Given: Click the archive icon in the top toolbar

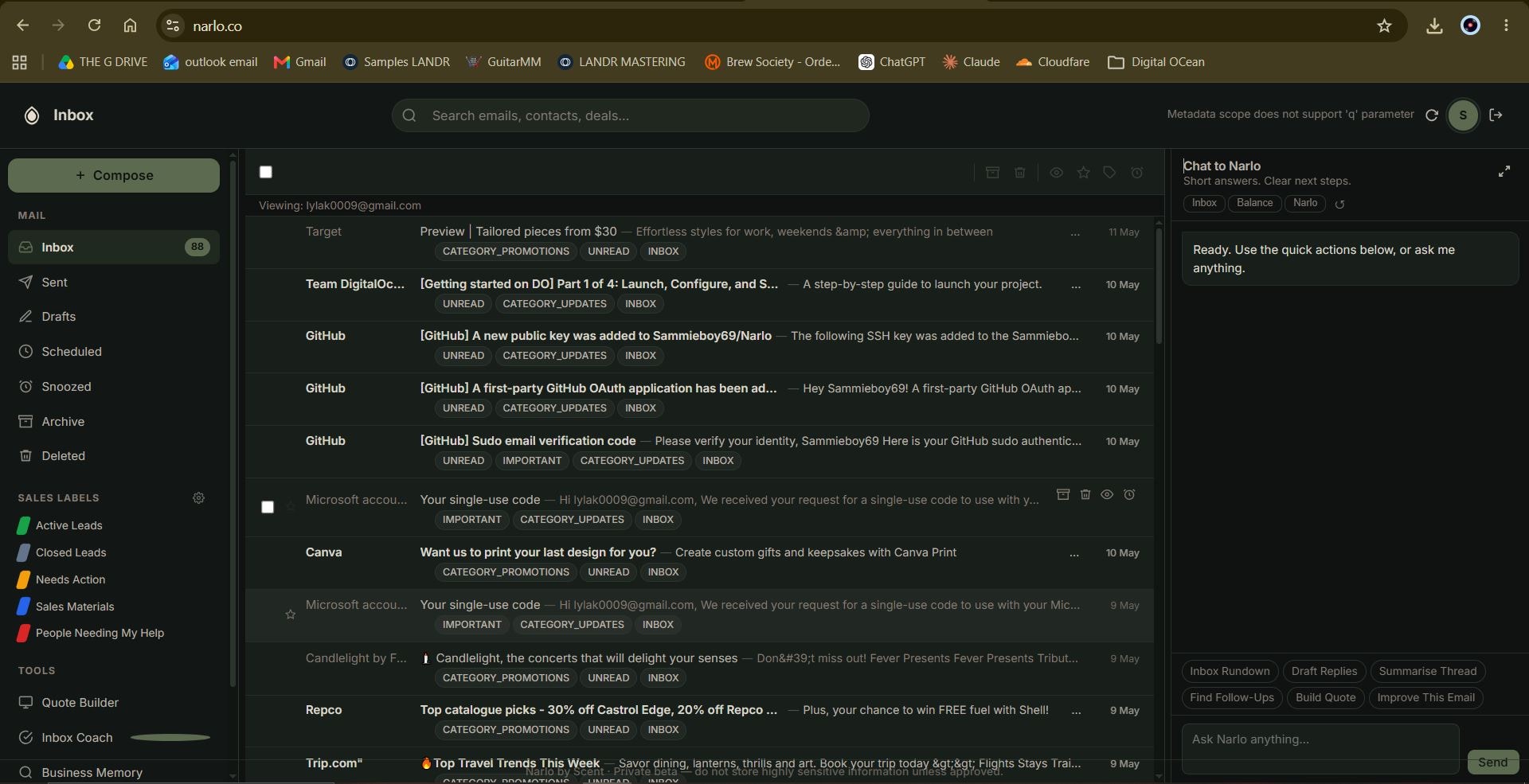Looking at the screenshot, I should [992, 173].
